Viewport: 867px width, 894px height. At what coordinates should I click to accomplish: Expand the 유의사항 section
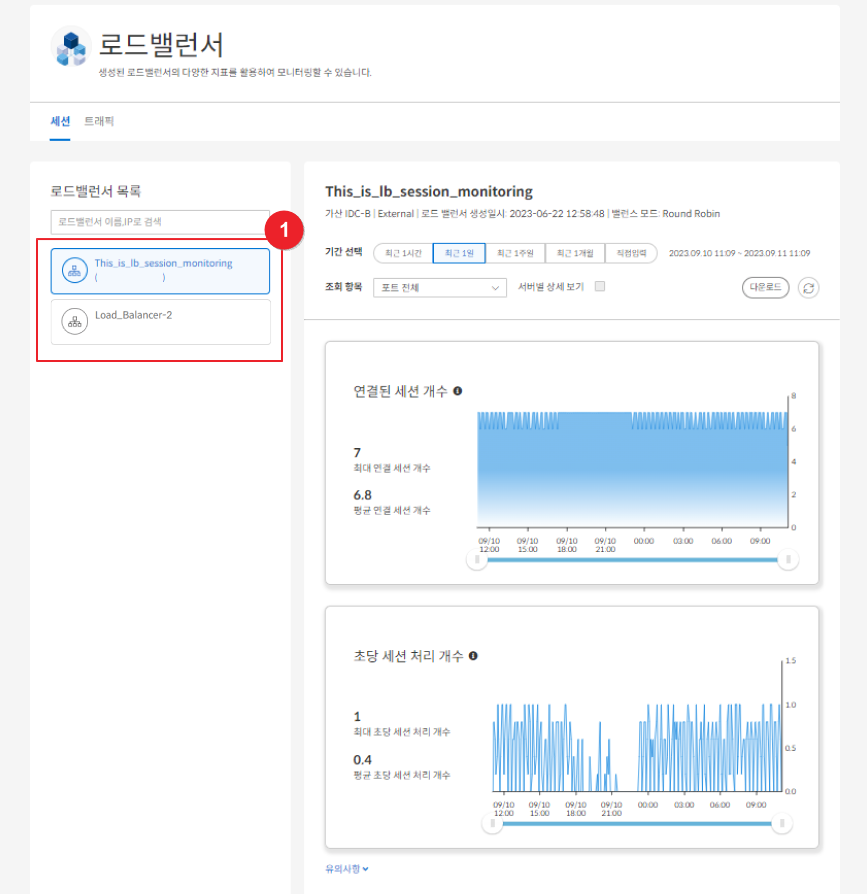tap(346, 869)
